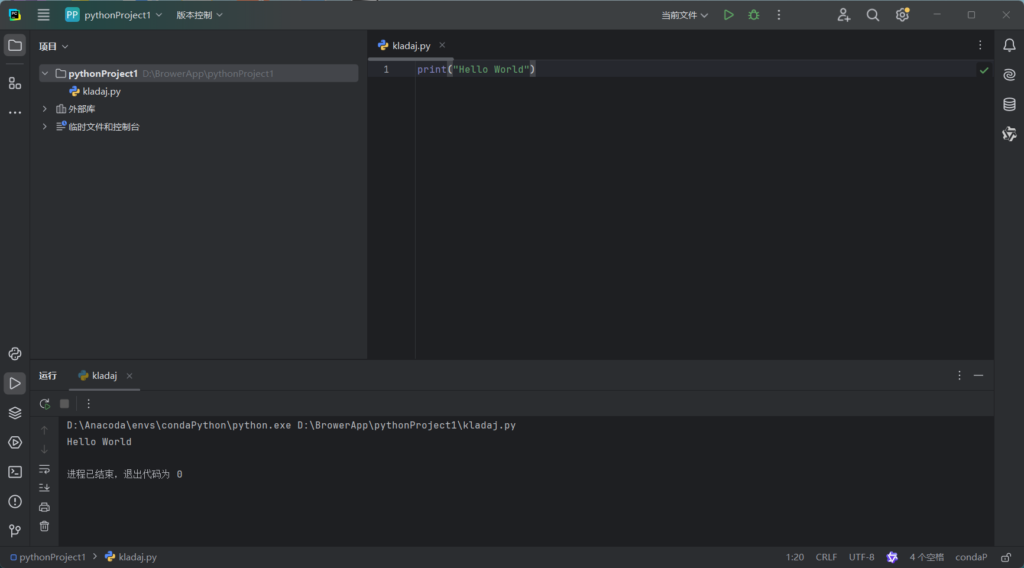Change UTF-8 file encoding

(x=861, y=557)
